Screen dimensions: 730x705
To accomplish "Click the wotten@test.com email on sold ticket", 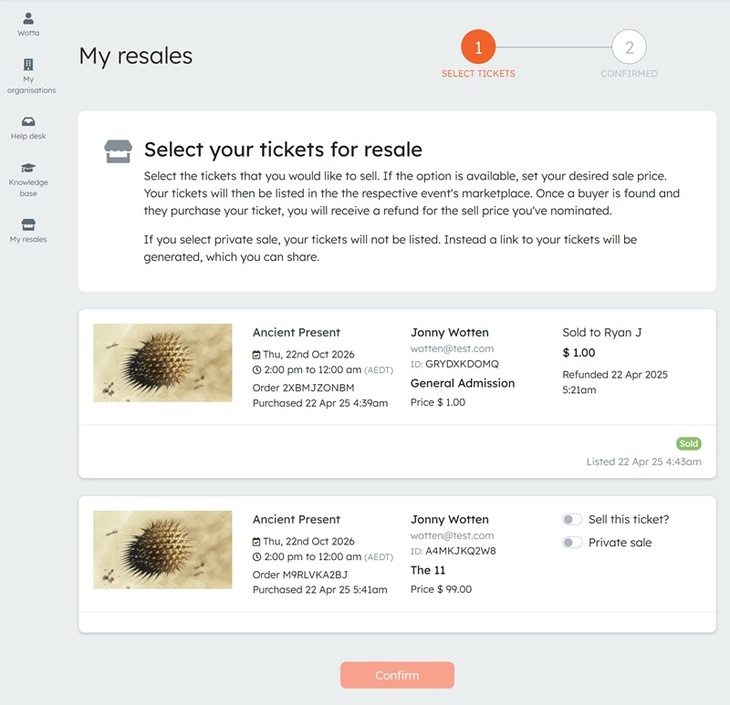I will point(452,349).
